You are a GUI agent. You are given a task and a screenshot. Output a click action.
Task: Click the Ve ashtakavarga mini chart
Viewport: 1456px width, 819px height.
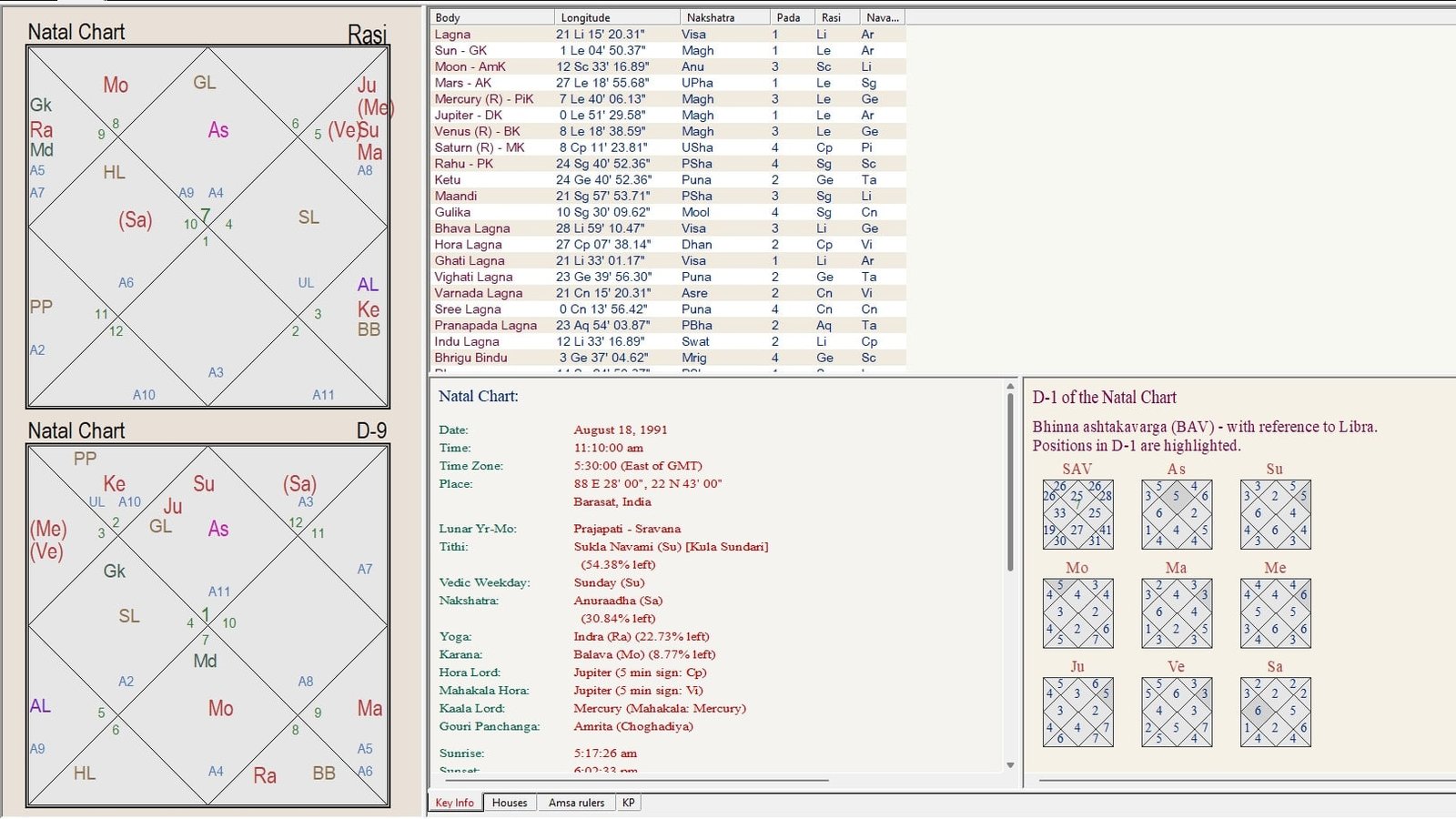tap(1176, 713)
